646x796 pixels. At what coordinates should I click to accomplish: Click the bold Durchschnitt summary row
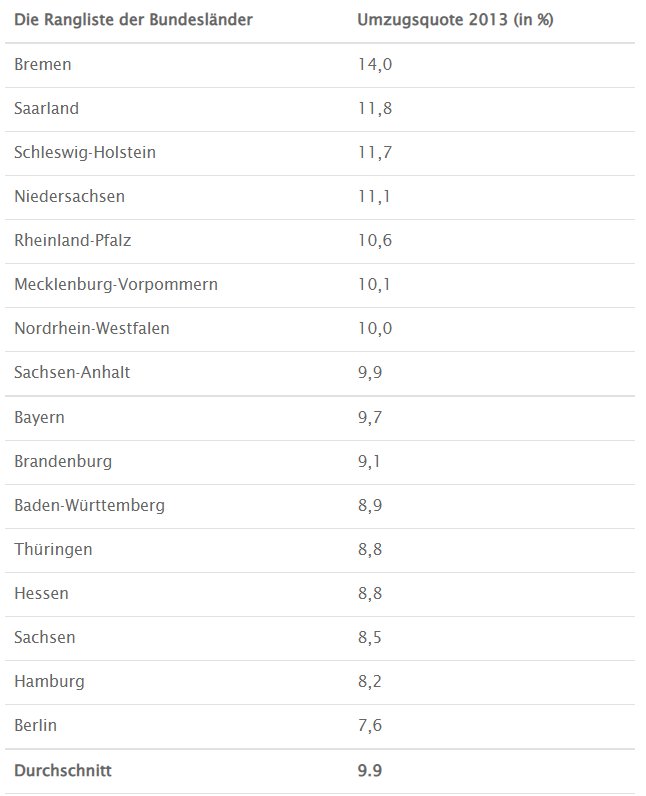320,771
